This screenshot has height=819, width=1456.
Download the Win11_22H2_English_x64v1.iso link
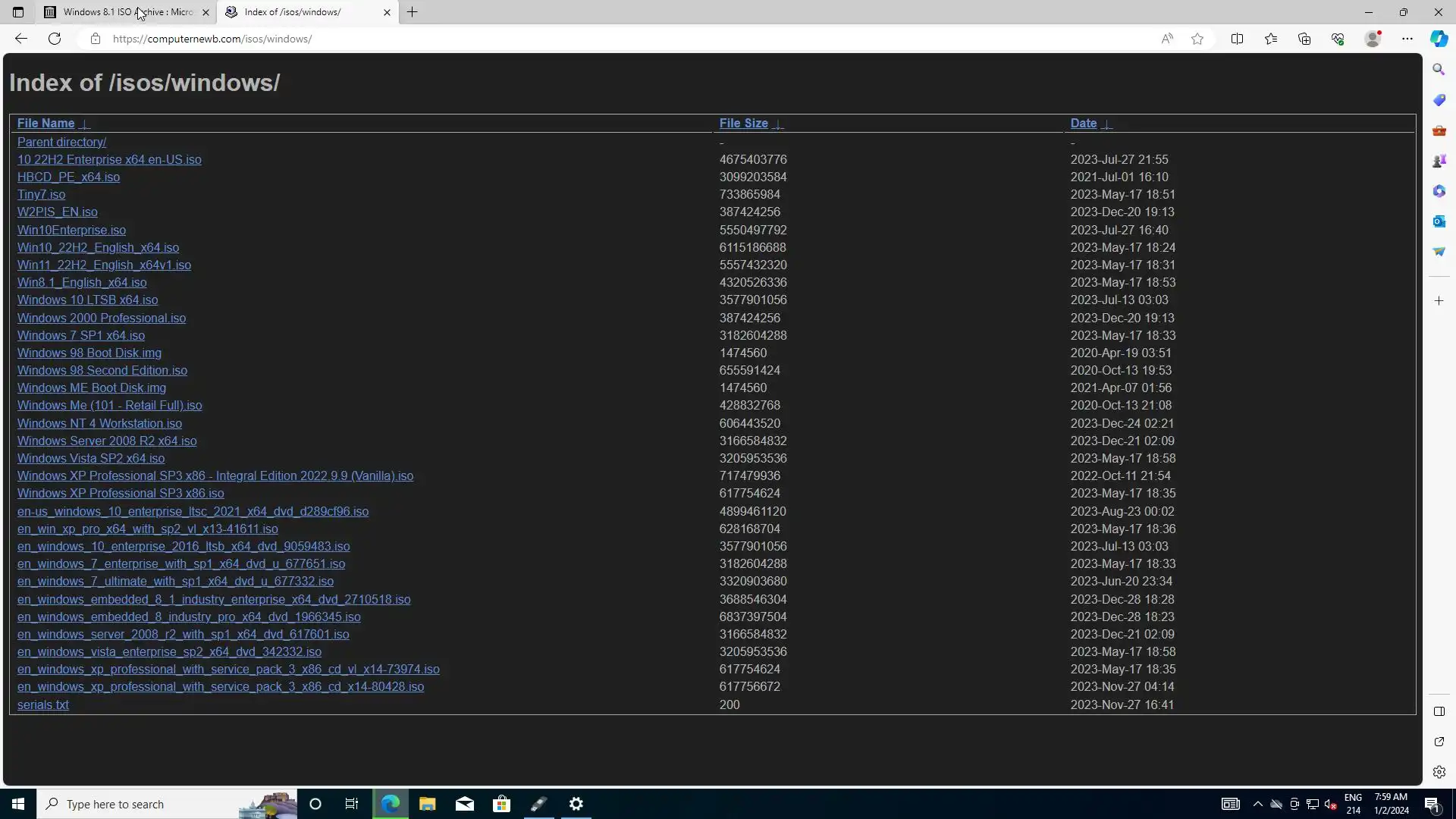(104, 265)
